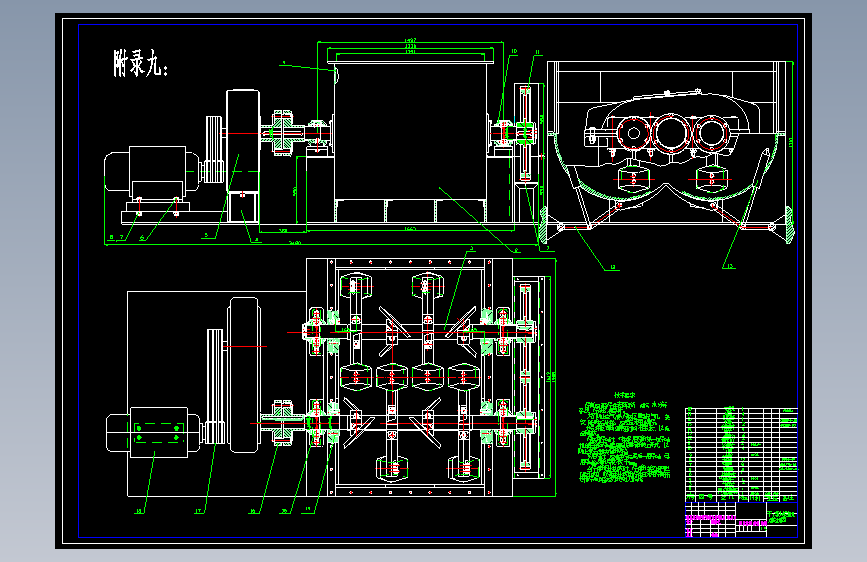Click the shaft coupling in the front view
The width and height of the screenshot is (867, 562).
pyautogui.click(x=283, y=133)
